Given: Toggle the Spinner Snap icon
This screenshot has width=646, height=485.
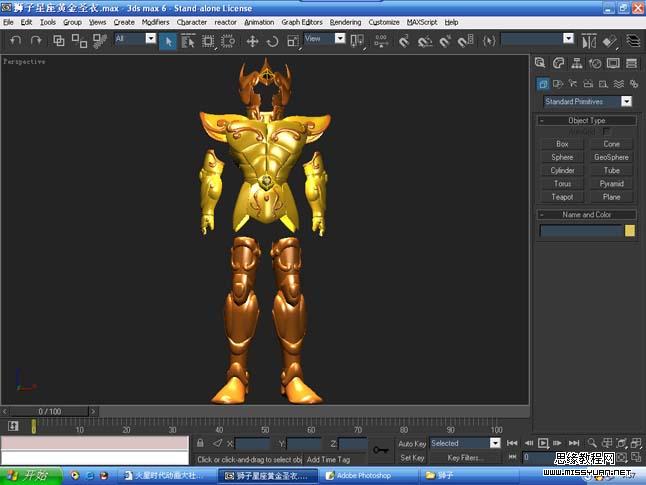Looking at the screenshot, I should click(x=466, y=41).
